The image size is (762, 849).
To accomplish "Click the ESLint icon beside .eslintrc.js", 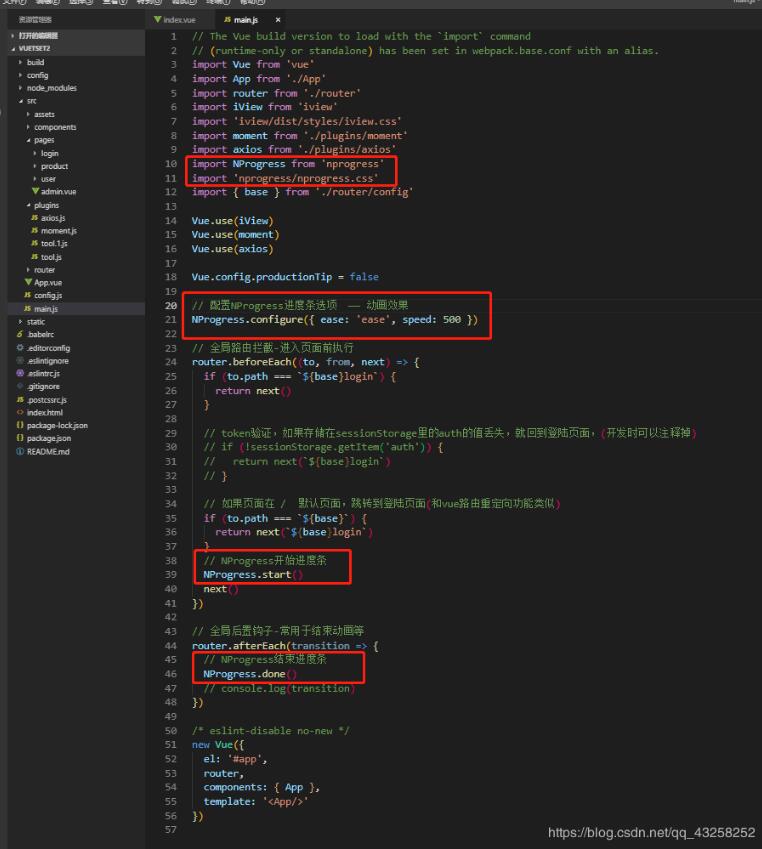I will (20, 373).
